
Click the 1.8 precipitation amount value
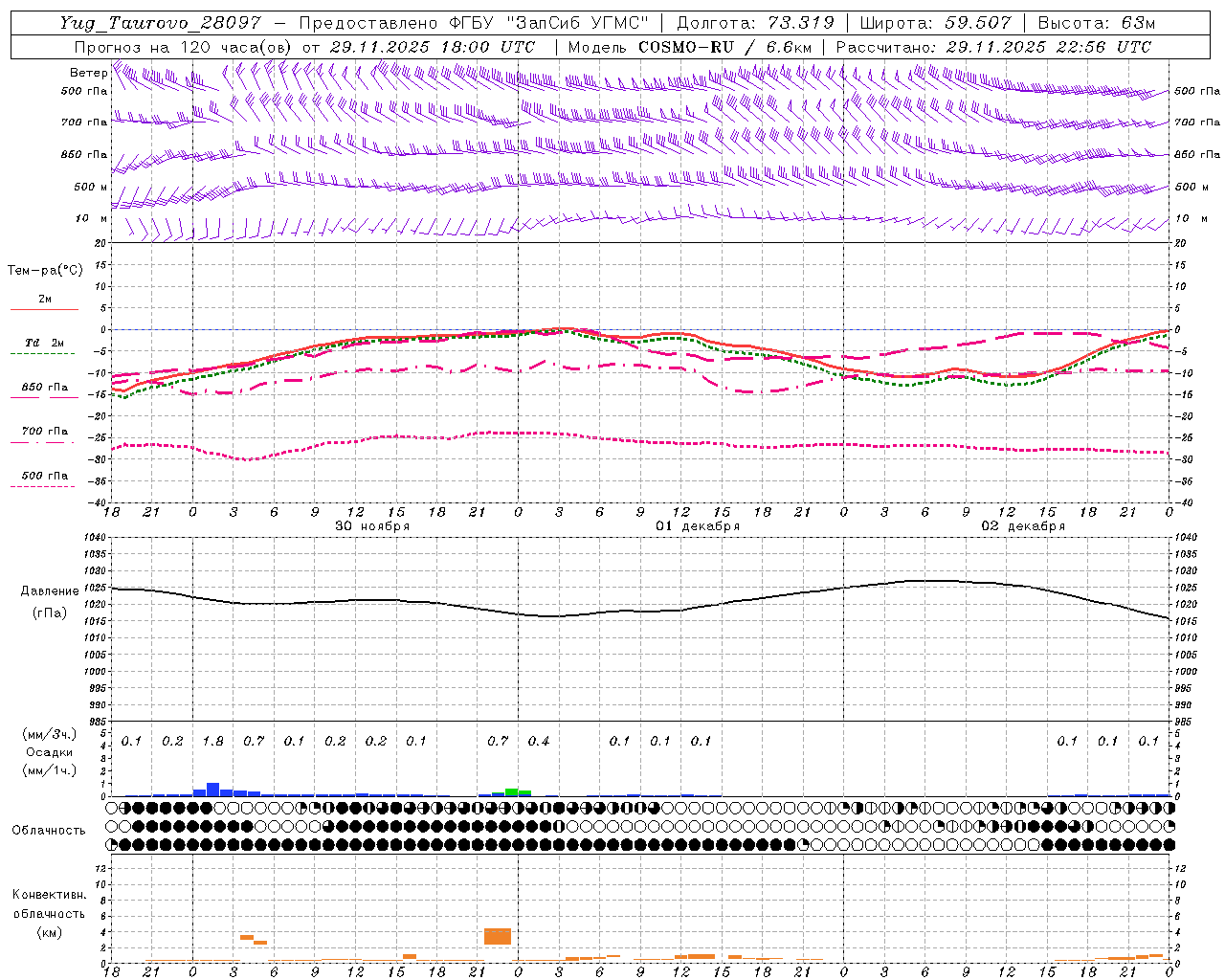(212, 742)
